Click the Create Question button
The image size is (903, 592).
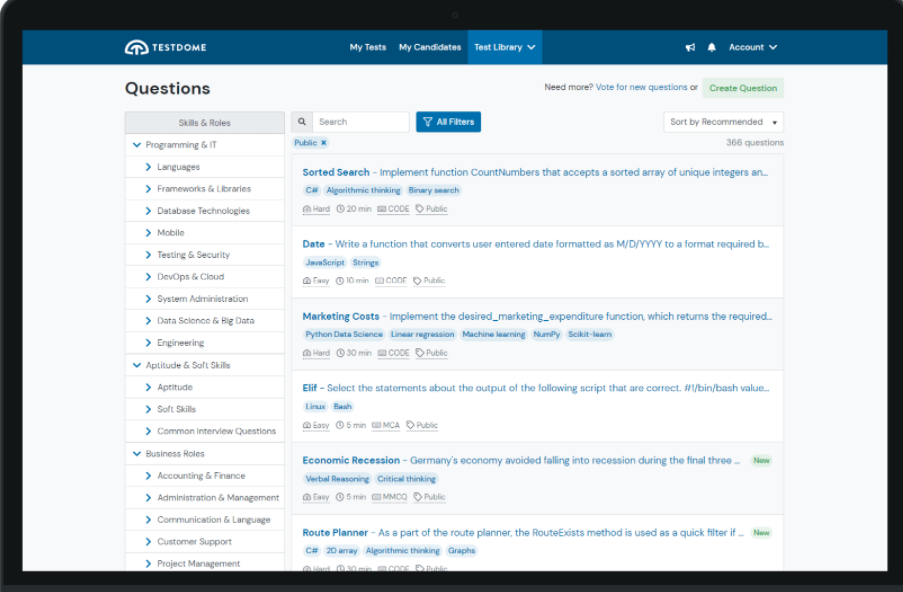pos(743,88)
